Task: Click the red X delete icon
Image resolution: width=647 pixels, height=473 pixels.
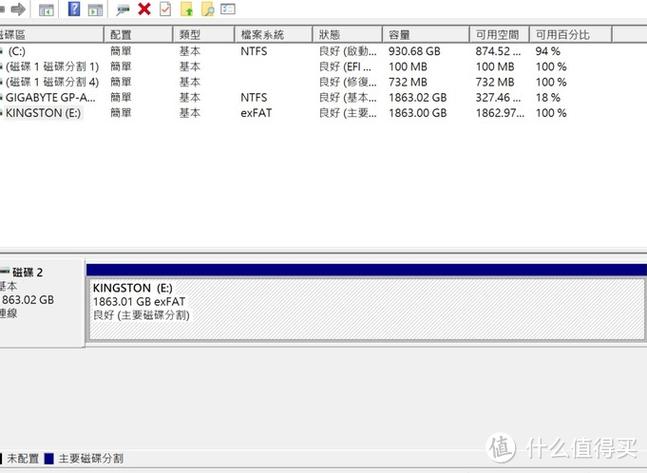Action: 144,9
